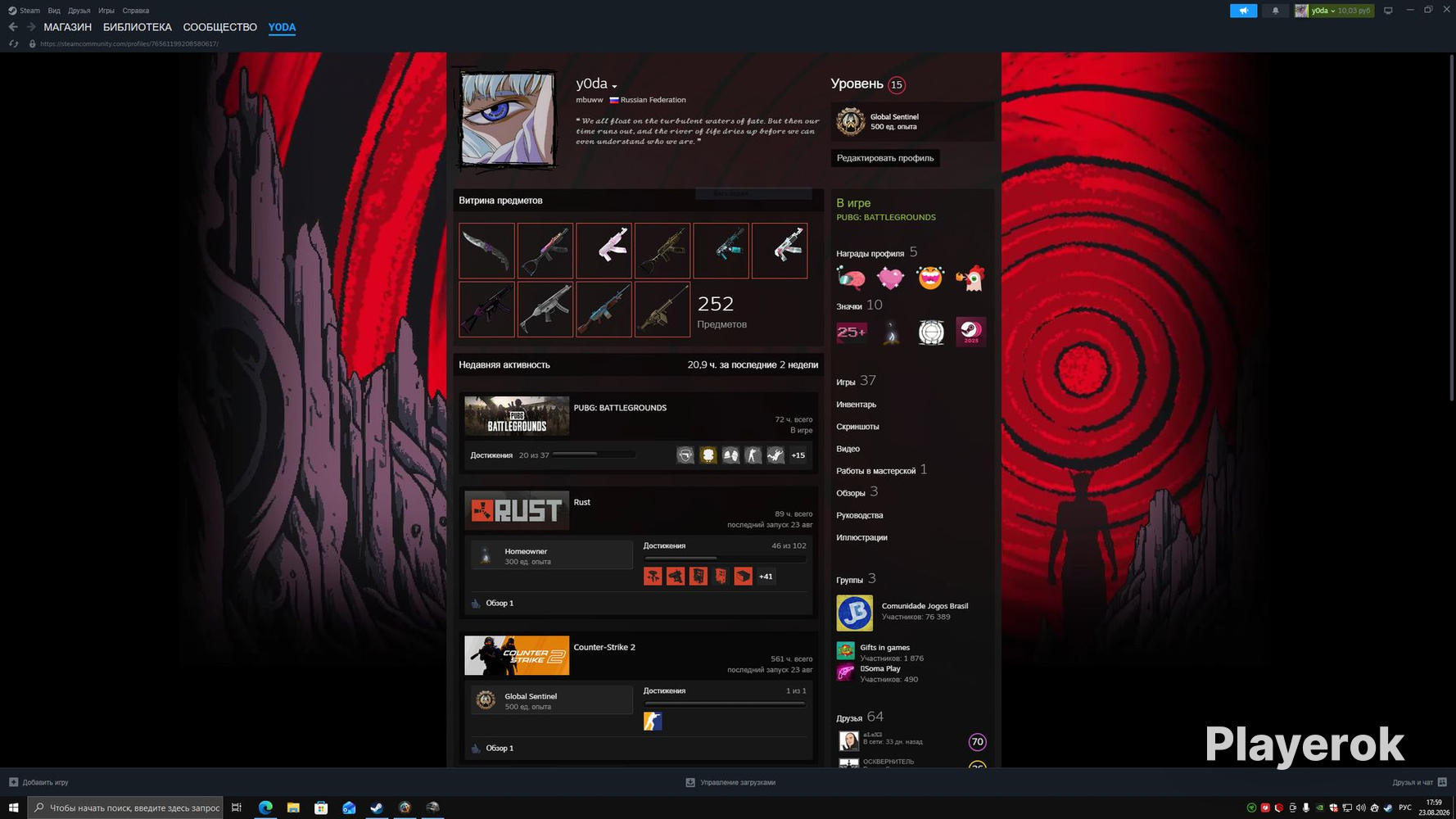Open the Работы в мастерской link

tap(875, 471)
